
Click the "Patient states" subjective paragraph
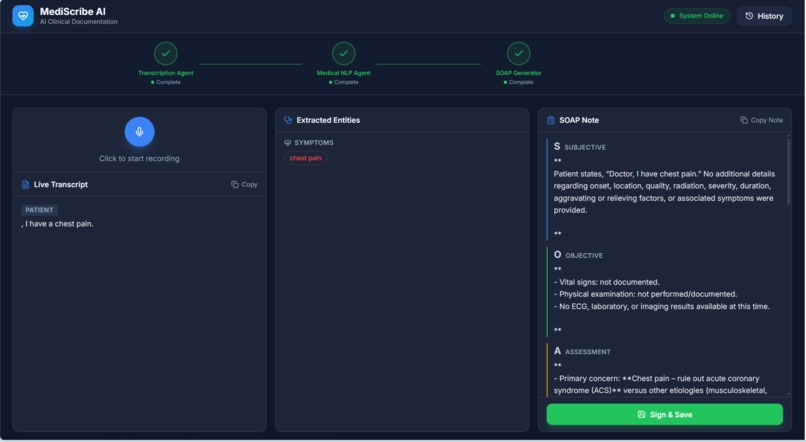coord(664,192)
